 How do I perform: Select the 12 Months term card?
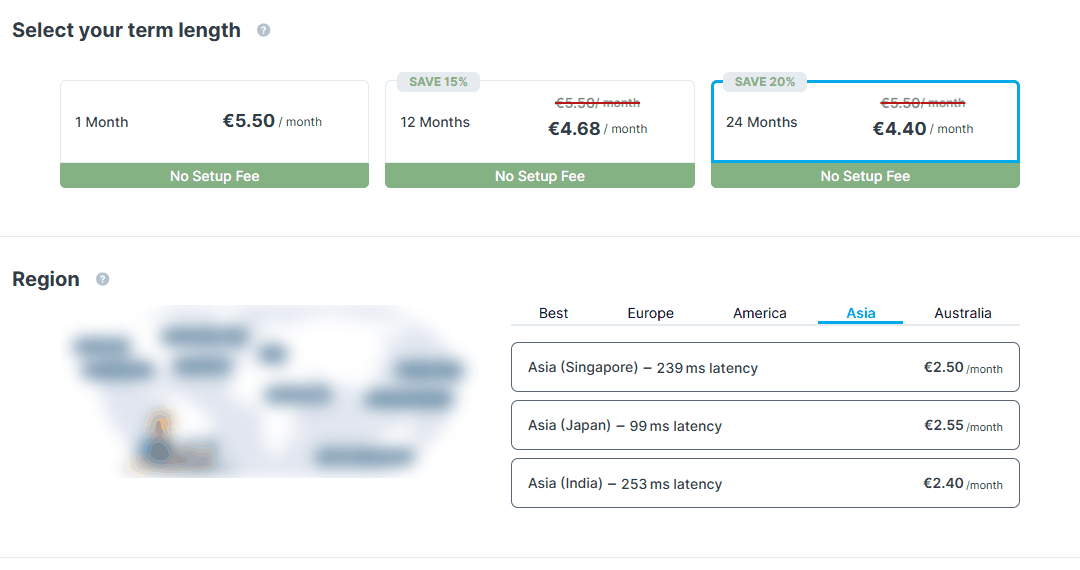(539, 134)
